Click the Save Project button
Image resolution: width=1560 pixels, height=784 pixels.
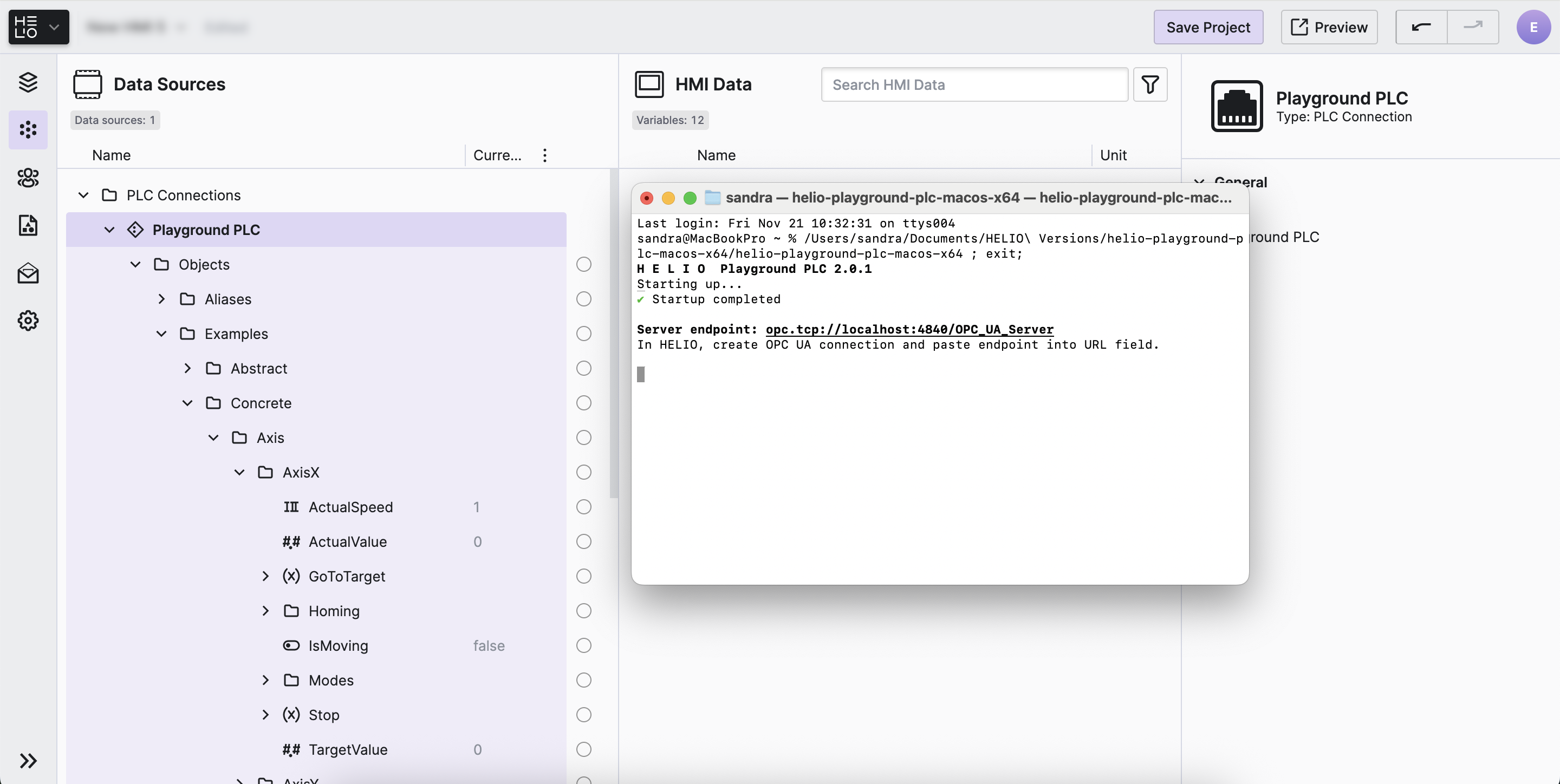click(x=1207, y=27)
